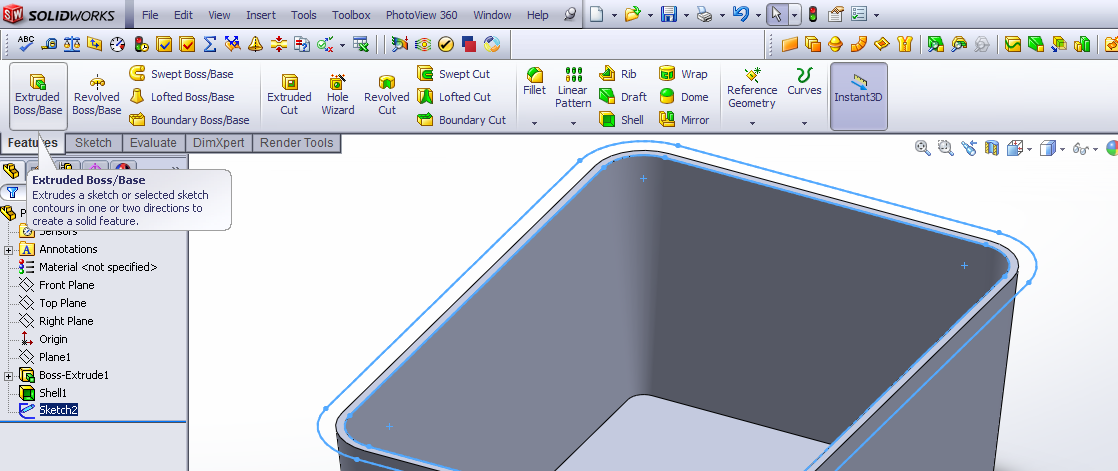This screenshot has height=471, width=1118.
Task: Open the Toolbox menu
Action: pyautogui.click(x=351, y=14)
